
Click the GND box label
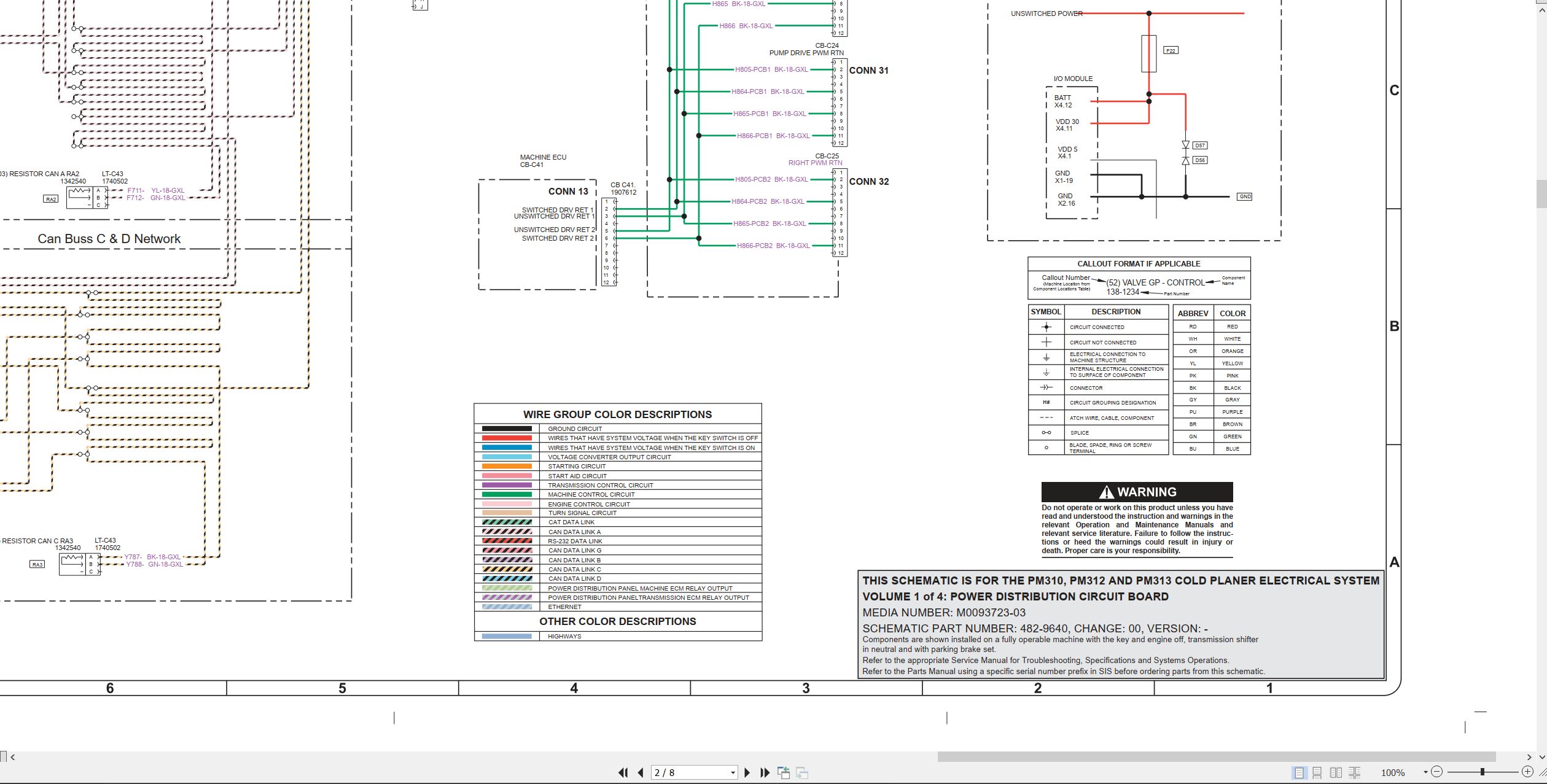click(x=1244, y=197)
